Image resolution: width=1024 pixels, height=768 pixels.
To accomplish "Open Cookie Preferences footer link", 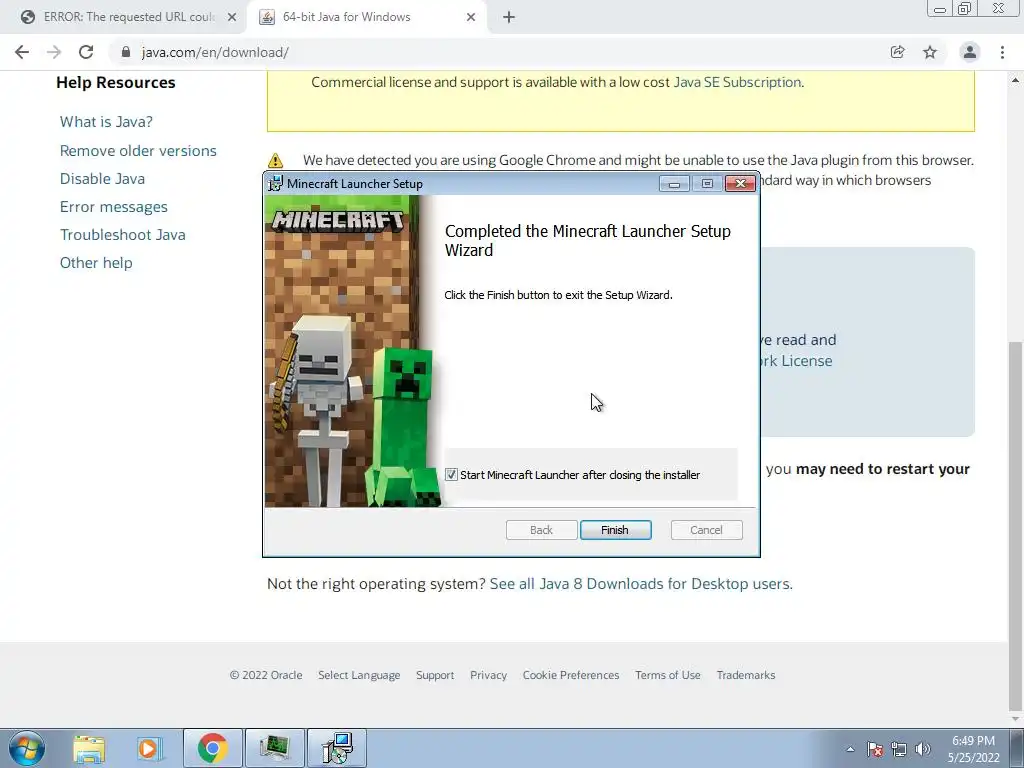I will 571,675.
